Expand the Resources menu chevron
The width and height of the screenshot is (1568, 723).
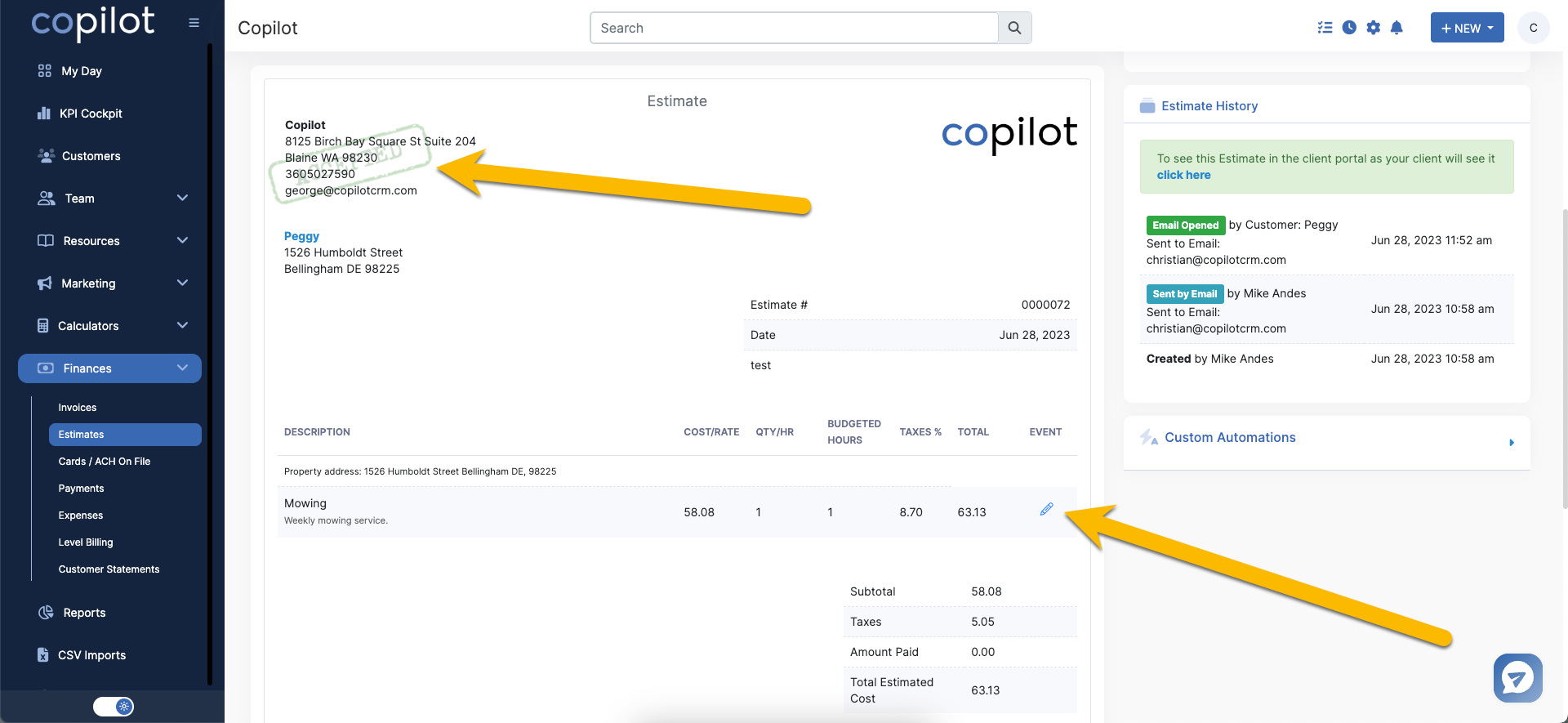point(182,241)
